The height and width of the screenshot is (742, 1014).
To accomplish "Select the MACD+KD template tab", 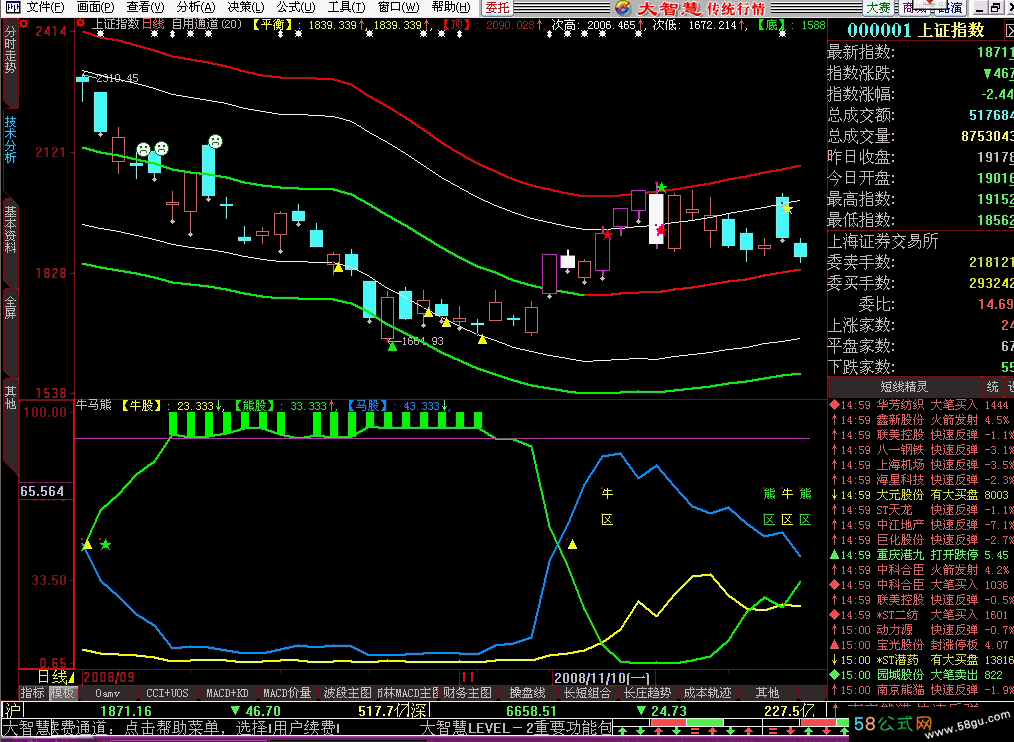I will [x=228, y=693].
